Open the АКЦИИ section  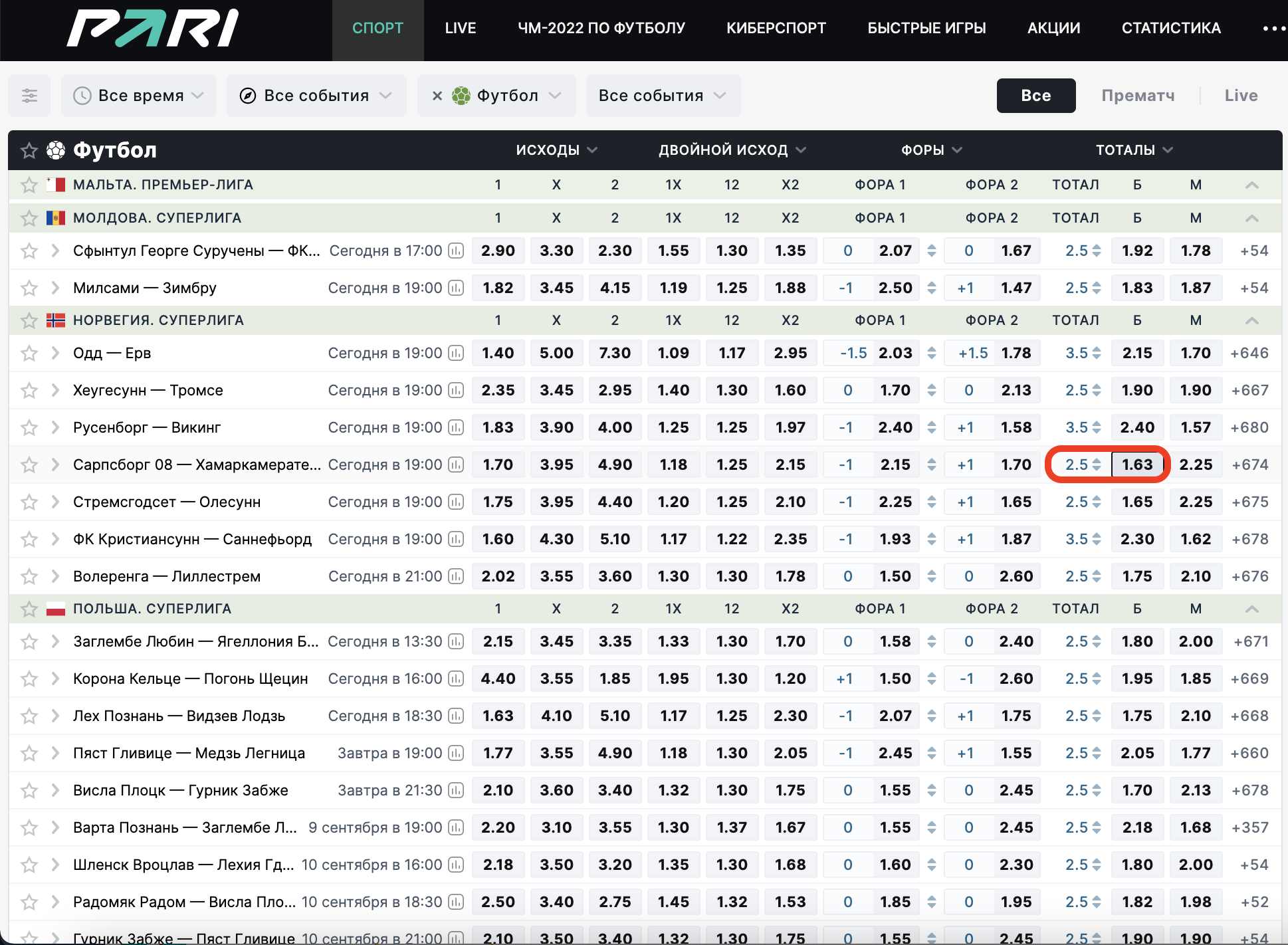point(1054,29)
